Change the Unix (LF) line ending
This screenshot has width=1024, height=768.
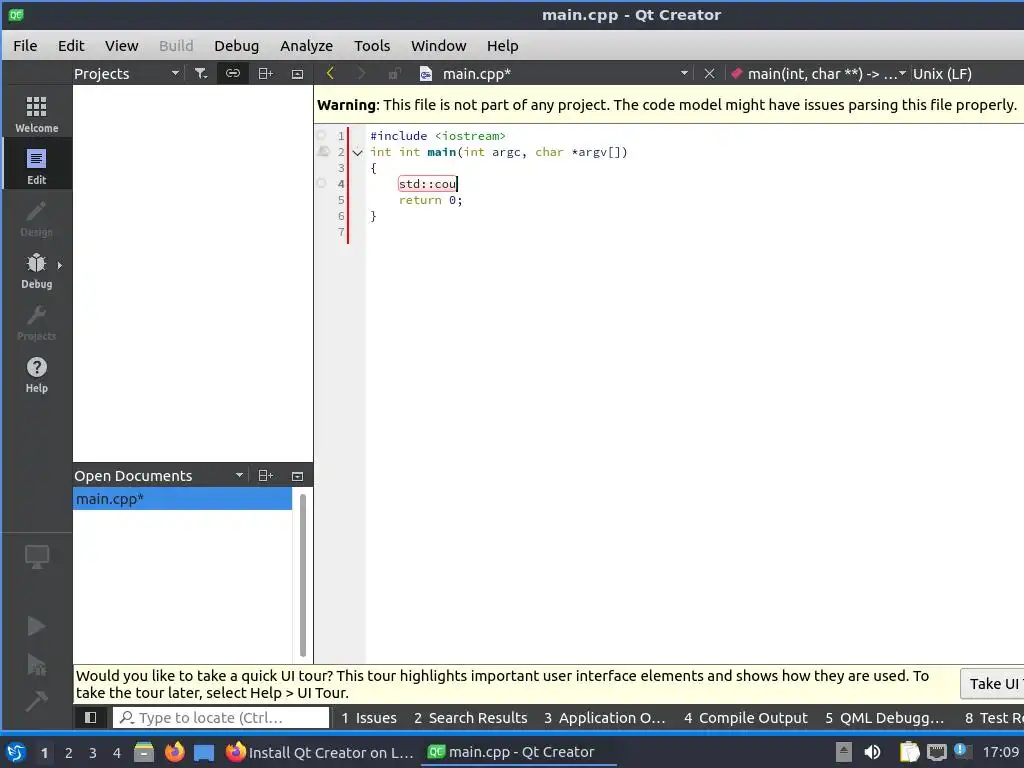[942, 74]
